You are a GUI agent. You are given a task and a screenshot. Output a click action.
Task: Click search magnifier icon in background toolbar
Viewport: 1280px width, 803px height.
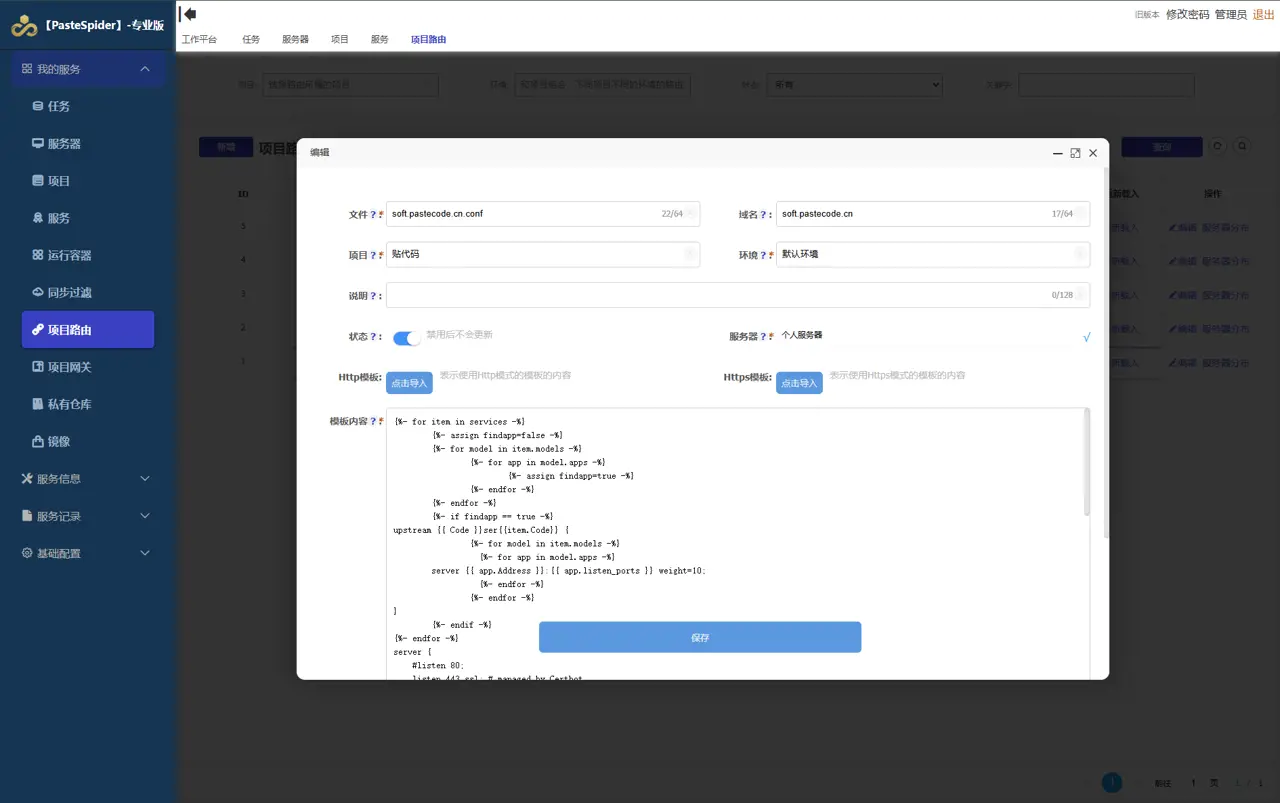(1242, 146)
